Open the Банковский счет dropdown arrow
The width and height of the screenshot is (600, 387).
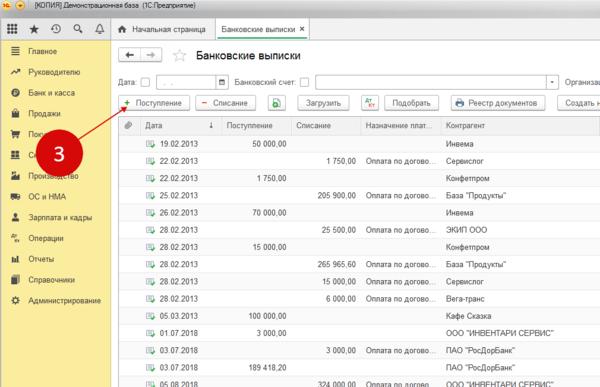point(552,82)
